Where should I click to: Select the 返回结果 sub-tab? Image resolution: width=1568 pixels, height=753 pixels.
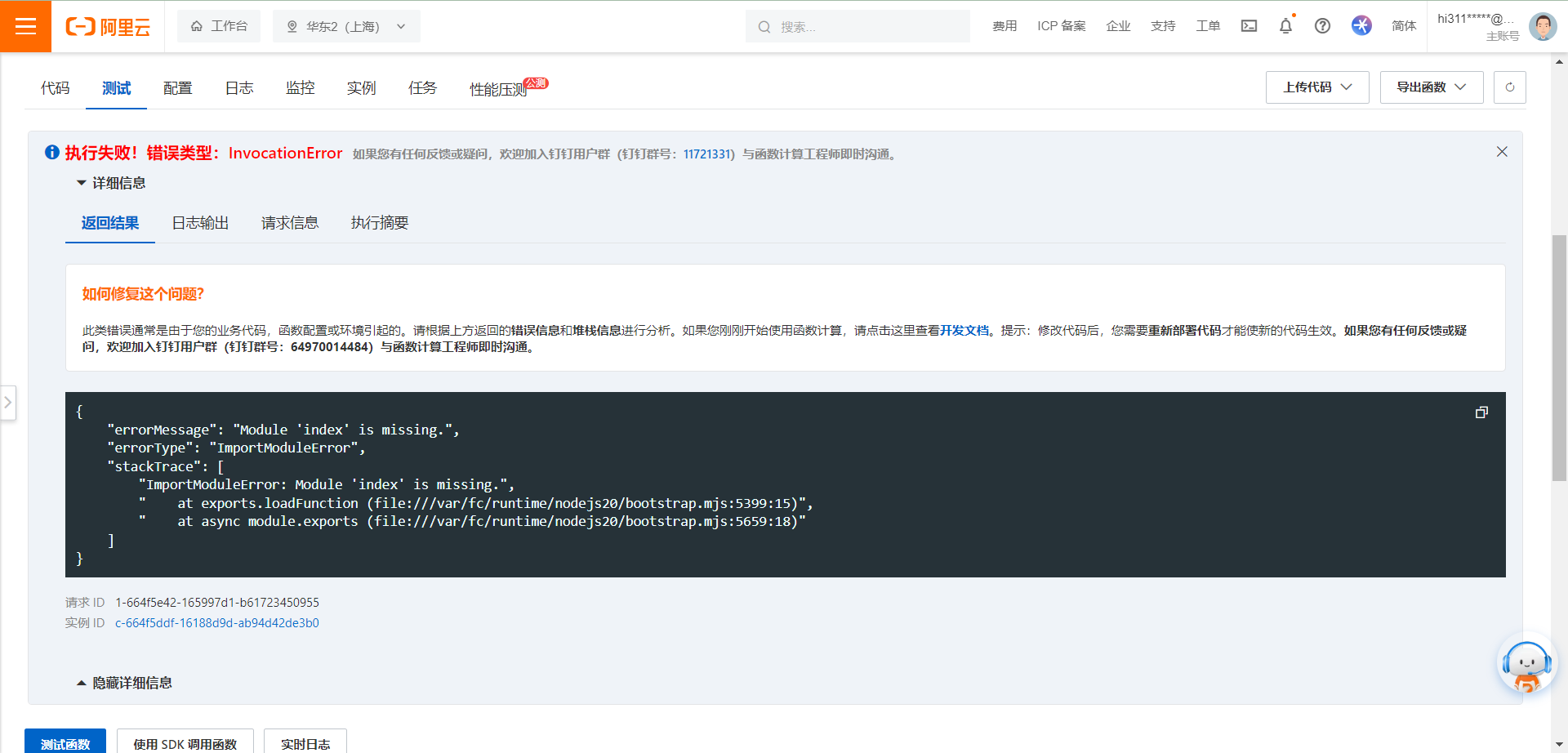tap(110, 223)
